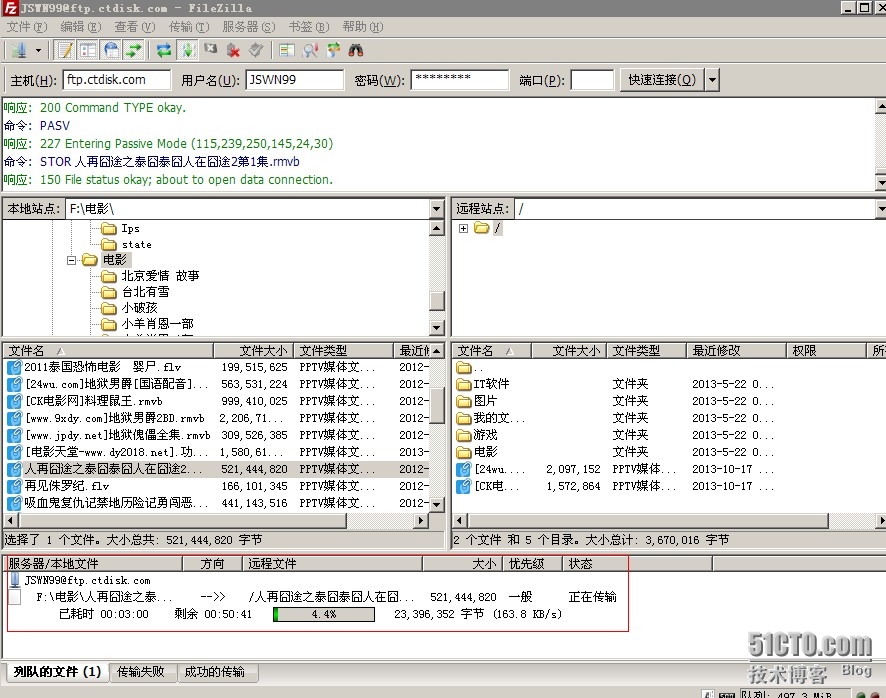886x698 pixels.
Task: Open the 查看(V) menu
Action: [134, 27]
